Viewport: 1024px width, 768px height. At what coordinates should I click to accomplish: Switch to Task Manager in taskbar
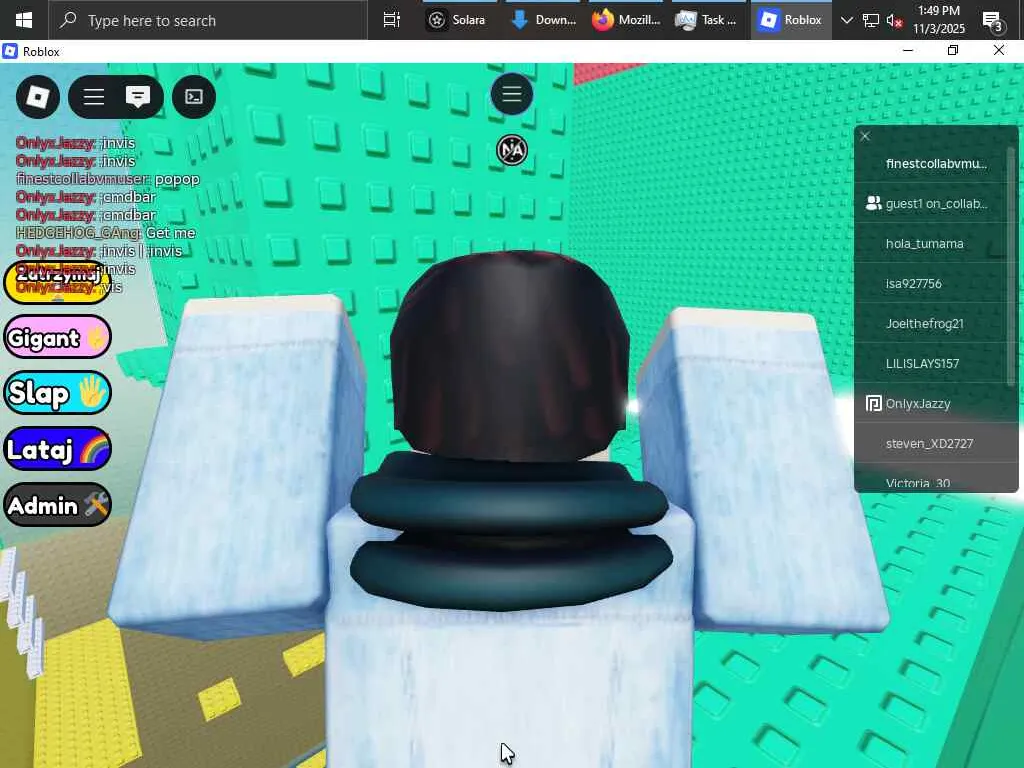pos(707,20)
